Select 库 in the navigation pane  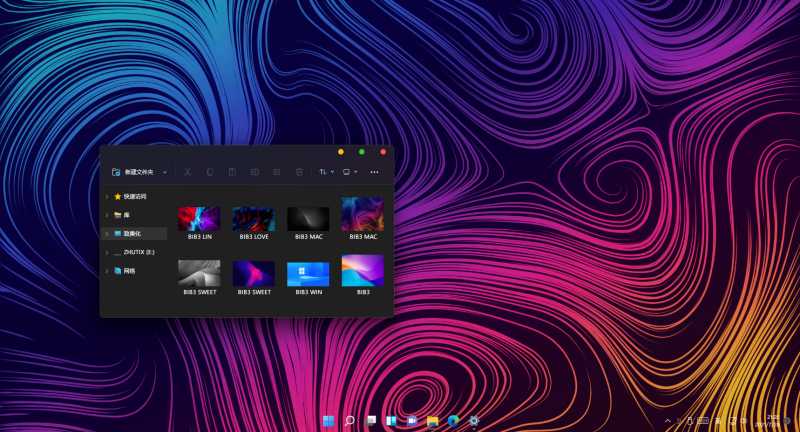coord(126,215)
